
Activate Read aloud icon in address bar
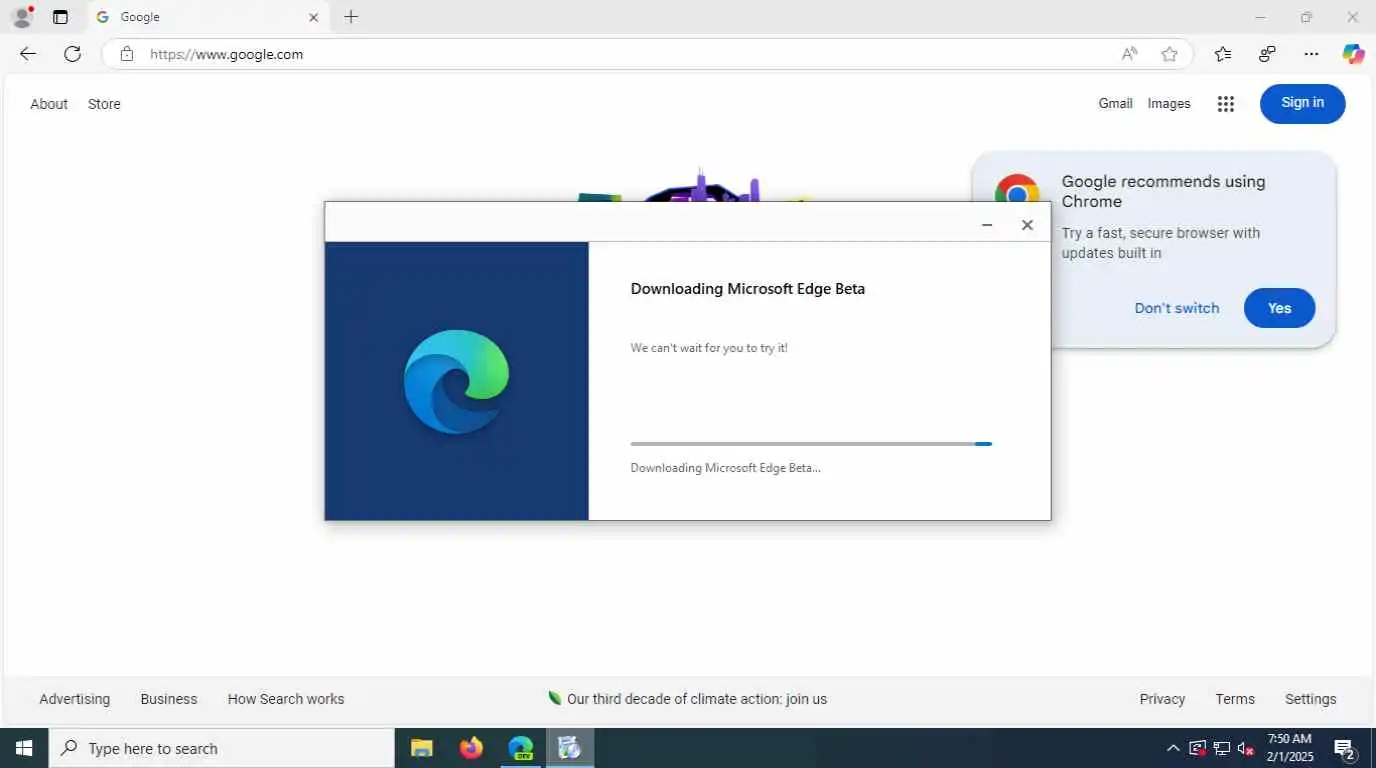click(1129, 54)
